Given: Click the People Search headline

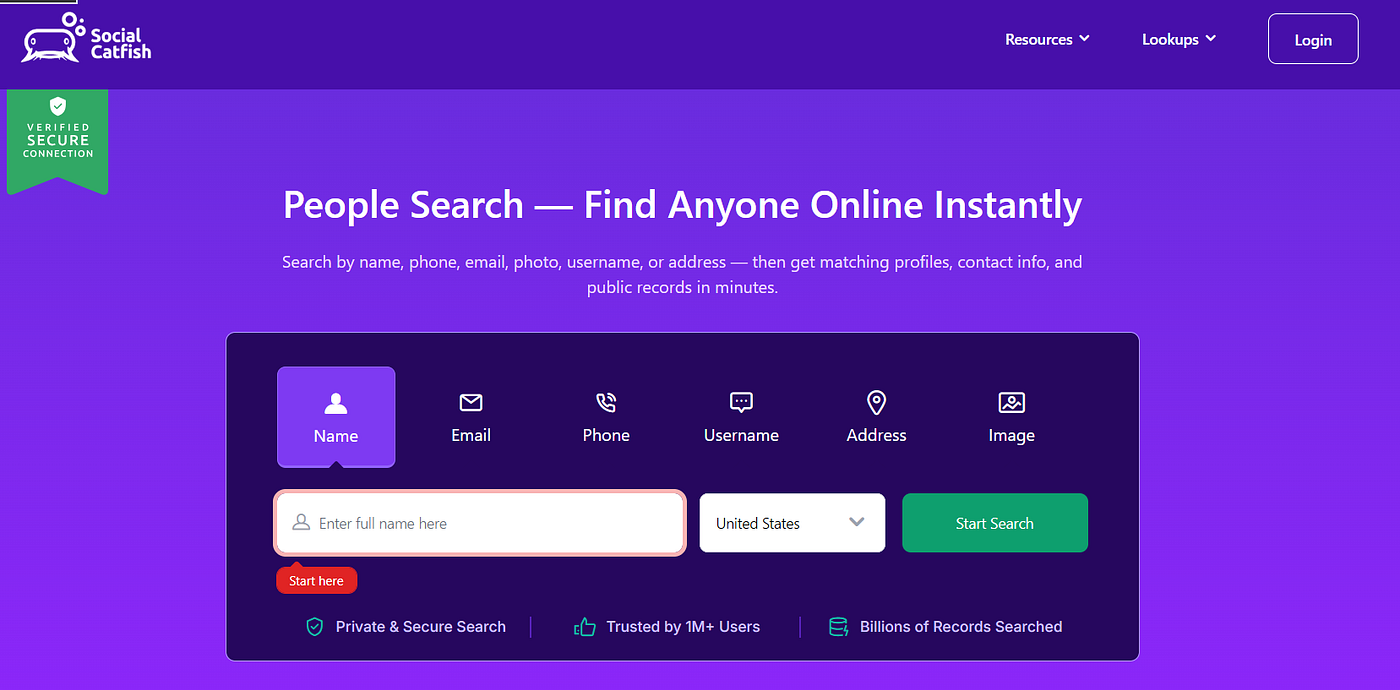Looking at the screenshot, I should click(683, 205).
